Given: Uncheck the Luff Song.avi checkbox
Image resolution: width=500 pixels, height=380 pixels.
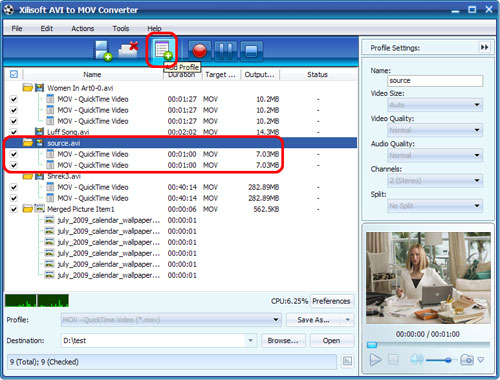Looking at the screenshot, I should [x=14, y=132].
